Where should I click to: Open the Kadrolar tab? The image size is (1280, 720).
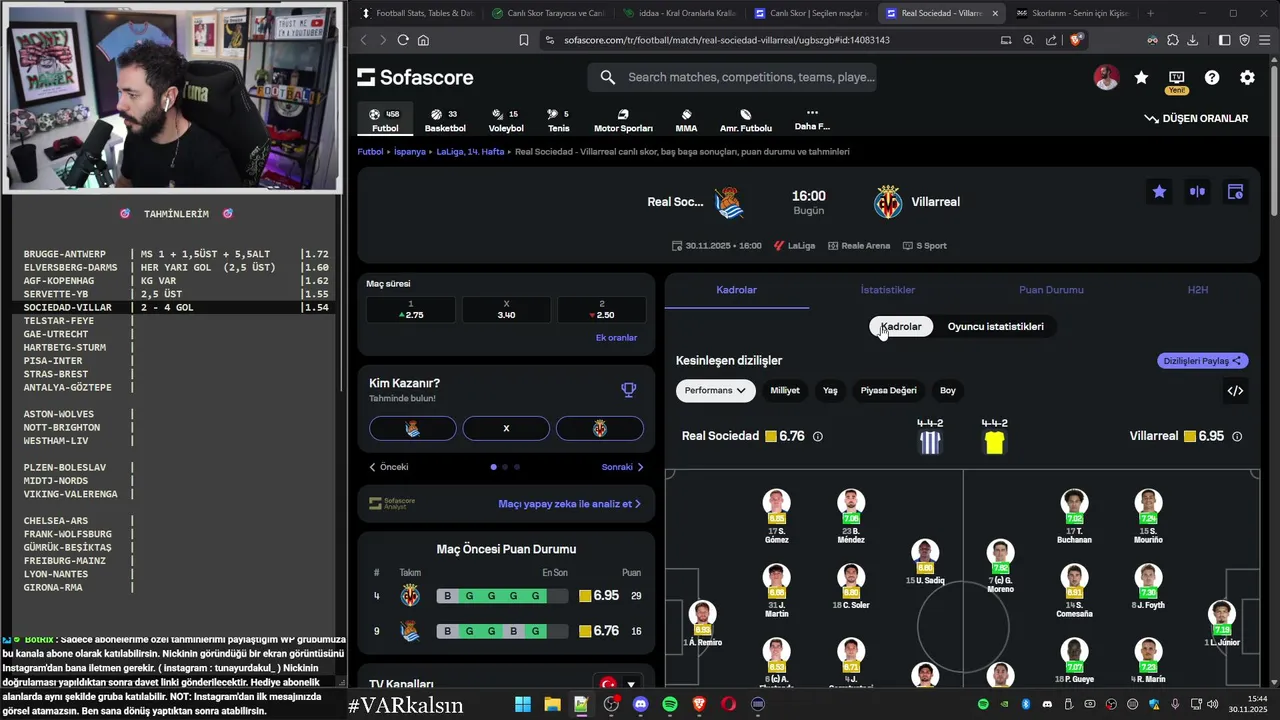[737, 290]
